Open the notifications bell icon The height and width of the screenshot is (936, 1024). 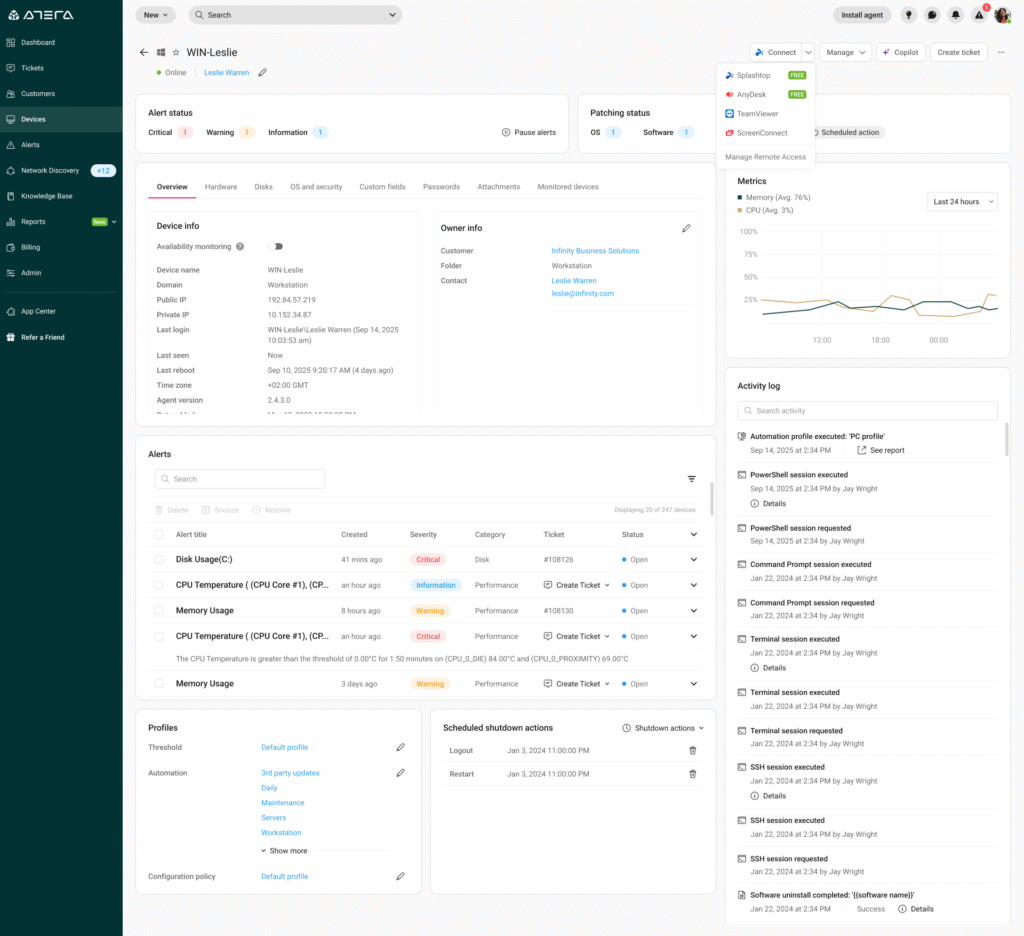click(x=955, y=14)
